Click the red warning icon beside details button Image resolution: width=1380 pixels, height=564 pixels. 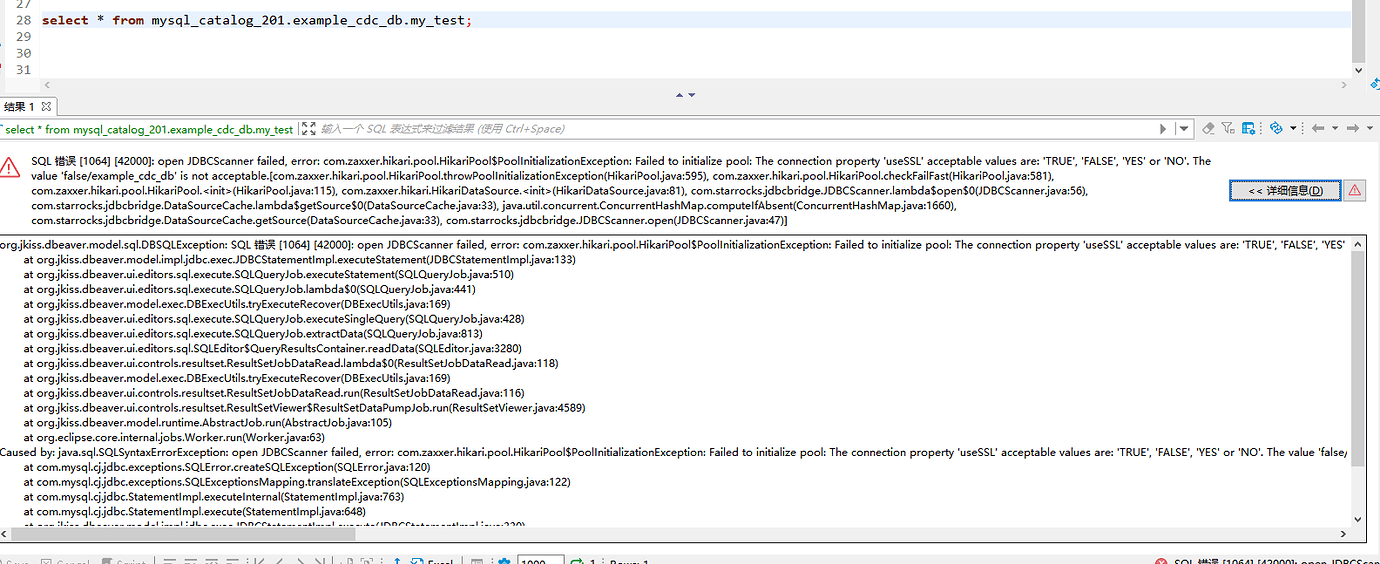(1355, 190)
